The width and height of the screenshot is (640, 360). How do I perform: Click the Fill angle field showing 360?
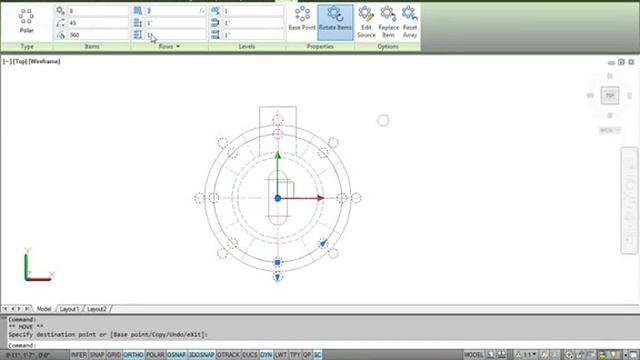pyautogui.click(x=98, y=35)
